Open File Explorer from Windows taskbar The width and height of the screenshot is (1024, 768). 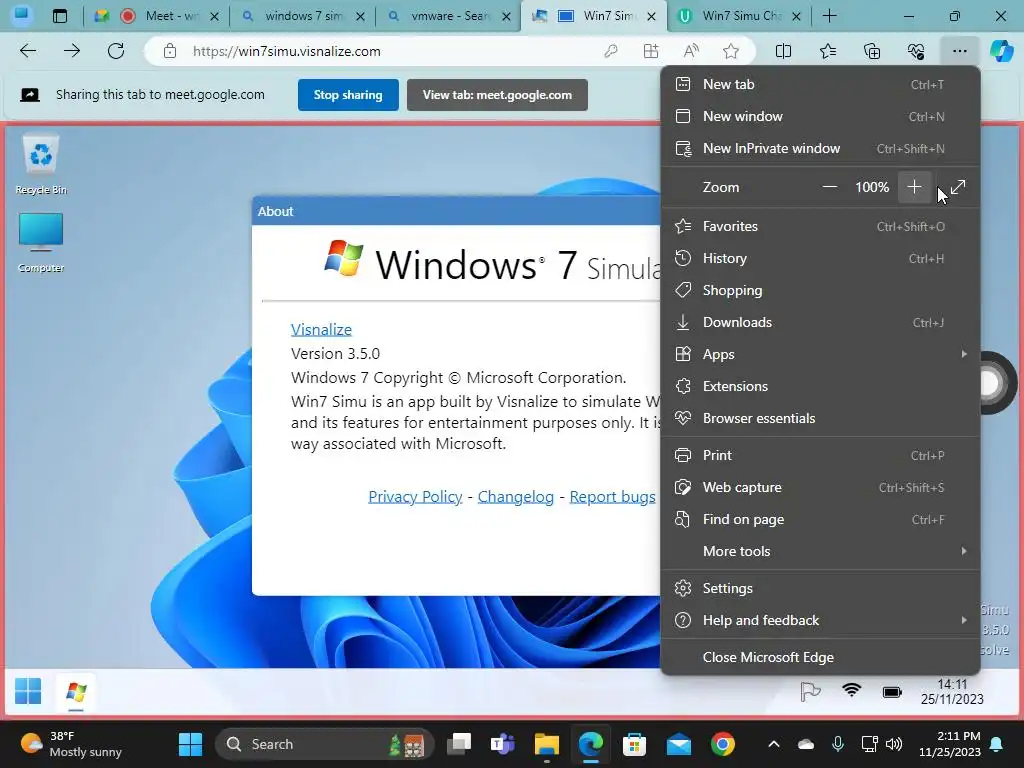(x=547, y=744)
